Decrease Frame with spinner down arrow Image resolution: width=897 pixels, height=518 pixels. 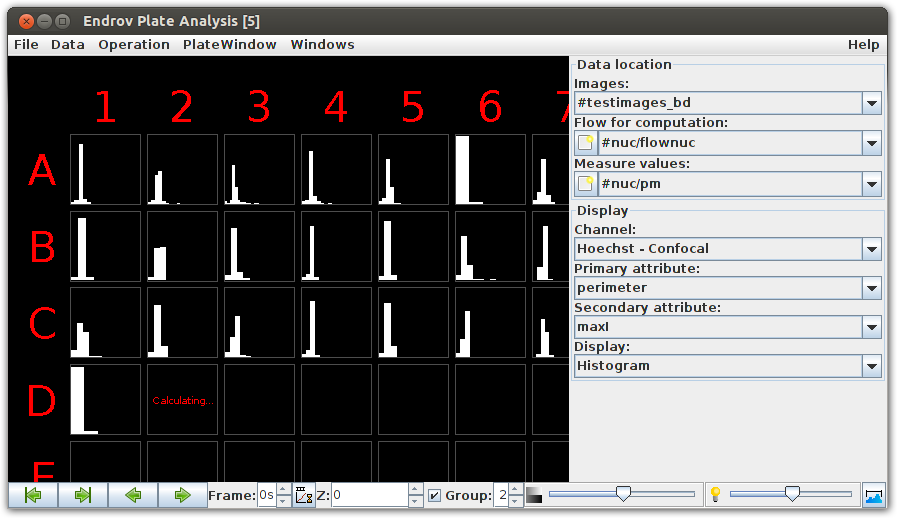point(284,501)
